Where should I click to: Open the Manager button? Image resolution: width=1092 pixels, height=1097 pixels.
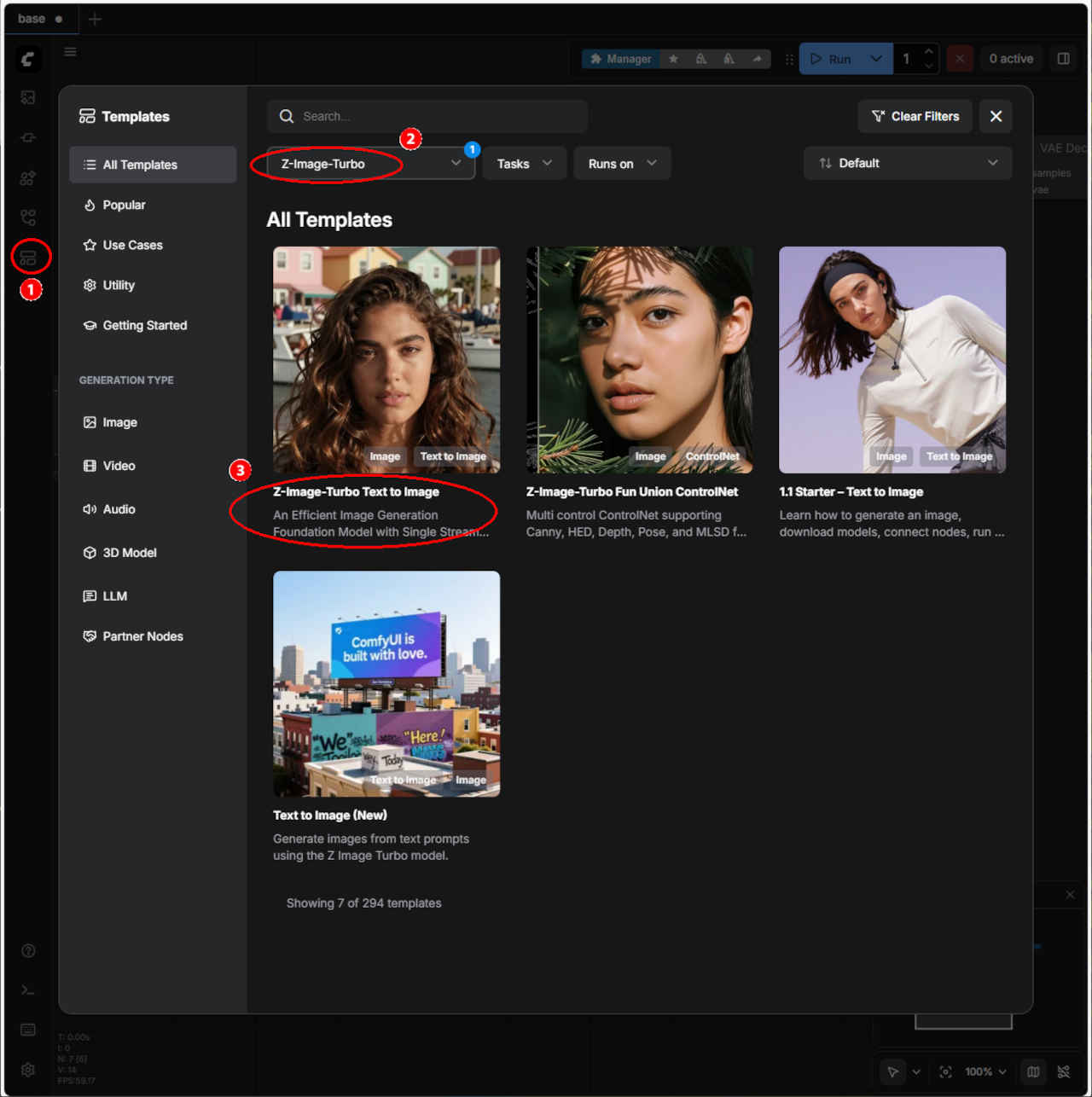(x=620, y=59)
